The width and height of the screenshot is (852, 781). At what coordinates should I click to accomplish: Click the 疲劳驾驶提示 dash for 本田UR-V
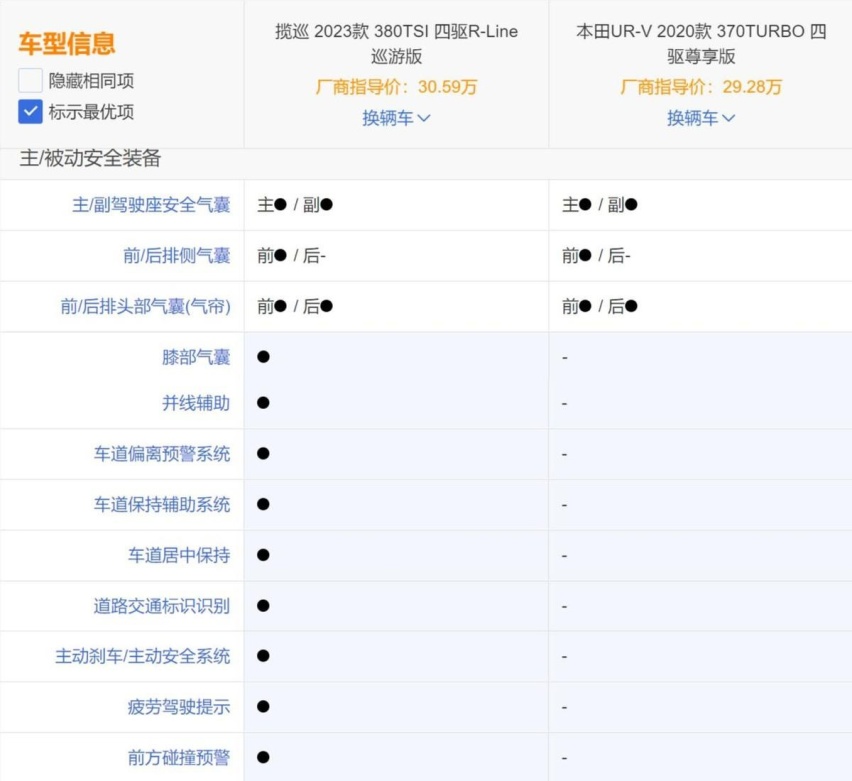pyautogui.click(x=565, y=707)
